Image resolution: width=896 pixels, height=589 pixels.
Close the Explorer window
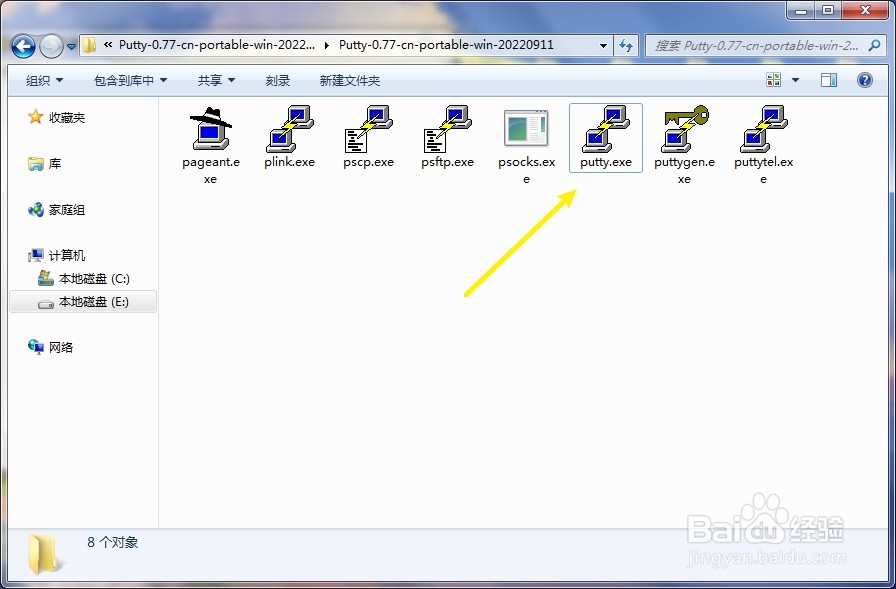click(865, 10)
